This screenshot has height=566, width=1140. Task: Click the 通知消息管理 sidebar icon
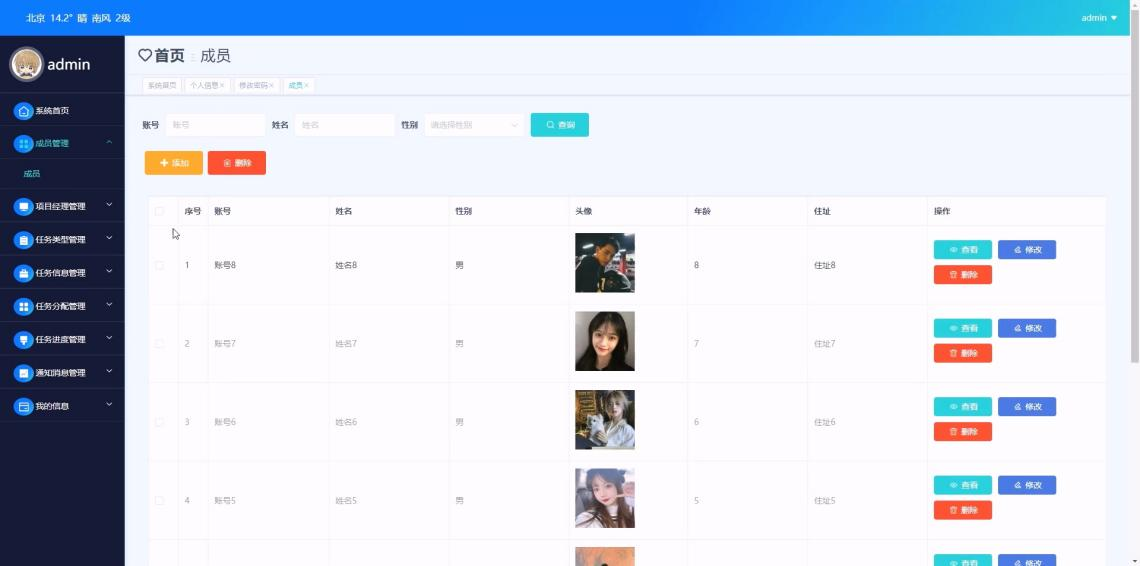[24, 373]
